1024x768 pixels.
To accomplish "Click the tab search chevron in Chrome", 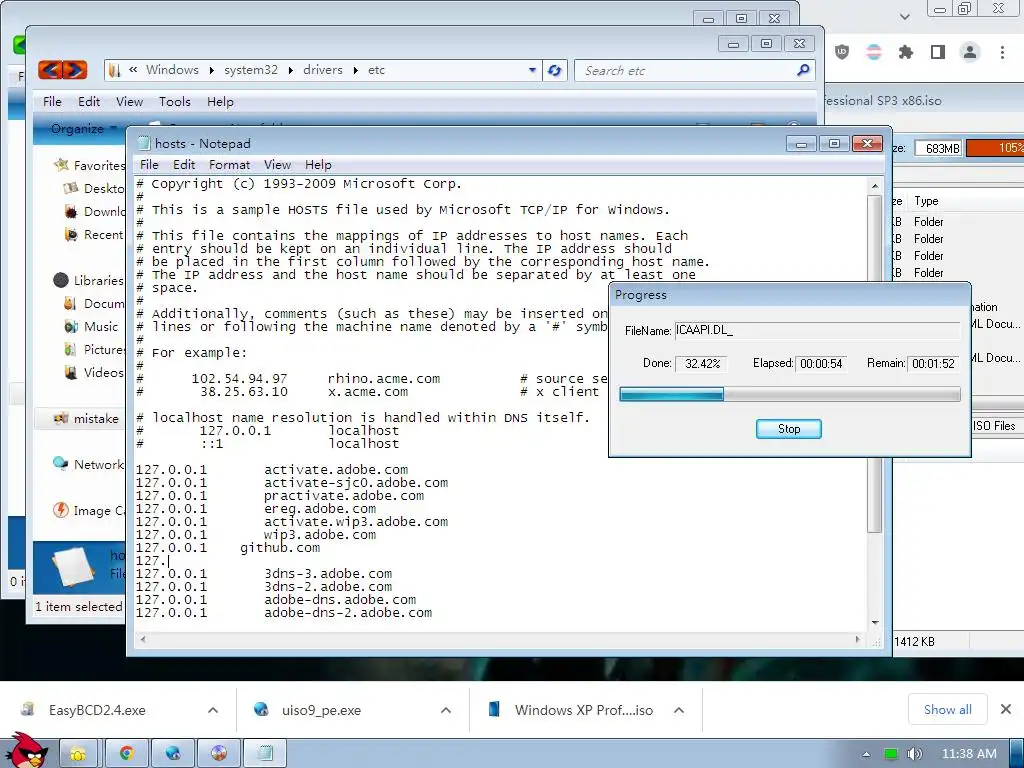I will pos(904,16).
